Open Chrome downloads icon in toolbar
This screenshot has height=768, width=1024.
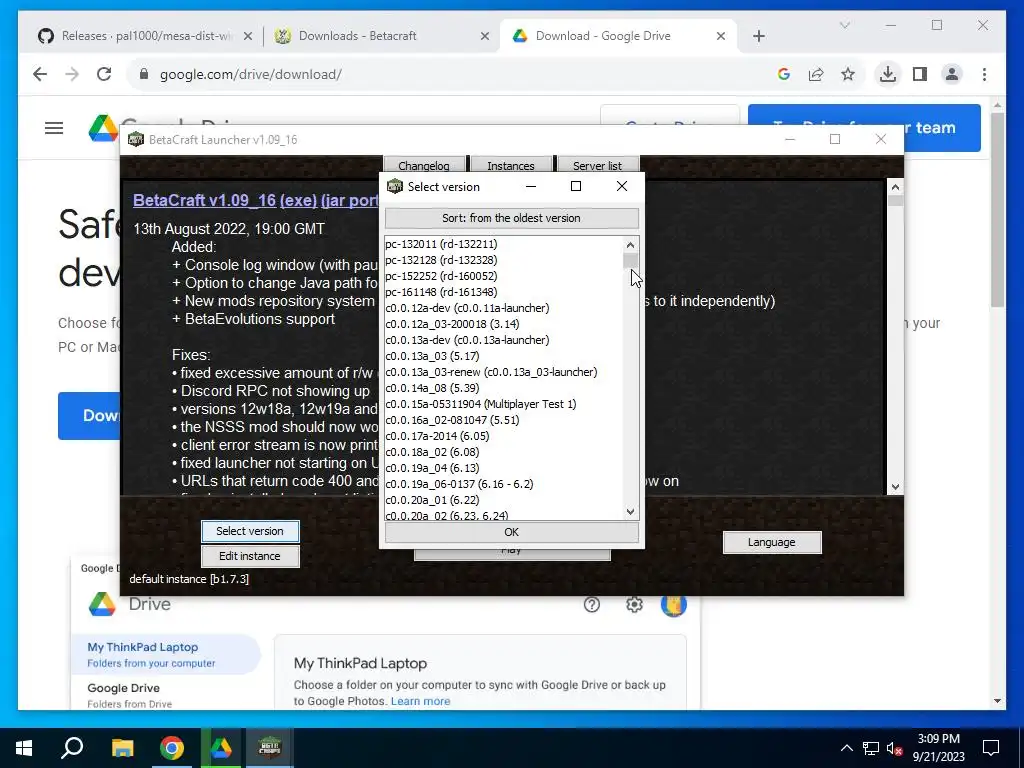click(888, 74)
